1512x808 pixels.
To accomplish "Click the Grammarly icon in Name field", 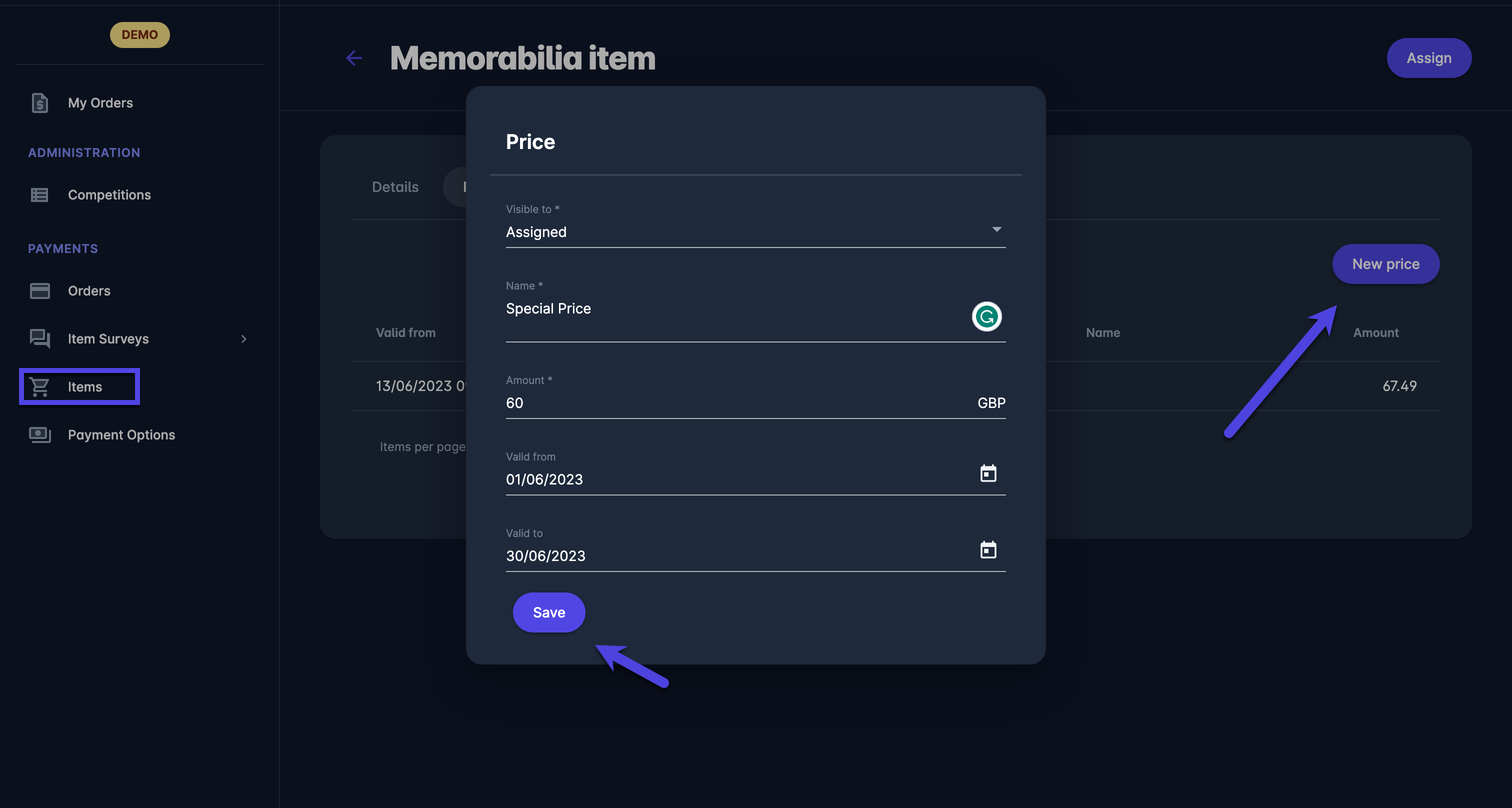I will click(986, 317).
